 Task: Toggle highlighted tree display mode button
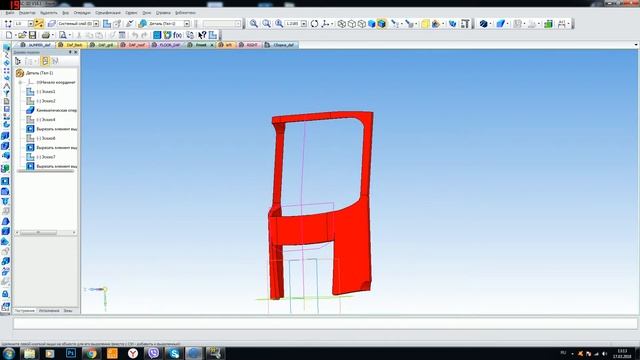pyautogui.click(x=45, y=61)
